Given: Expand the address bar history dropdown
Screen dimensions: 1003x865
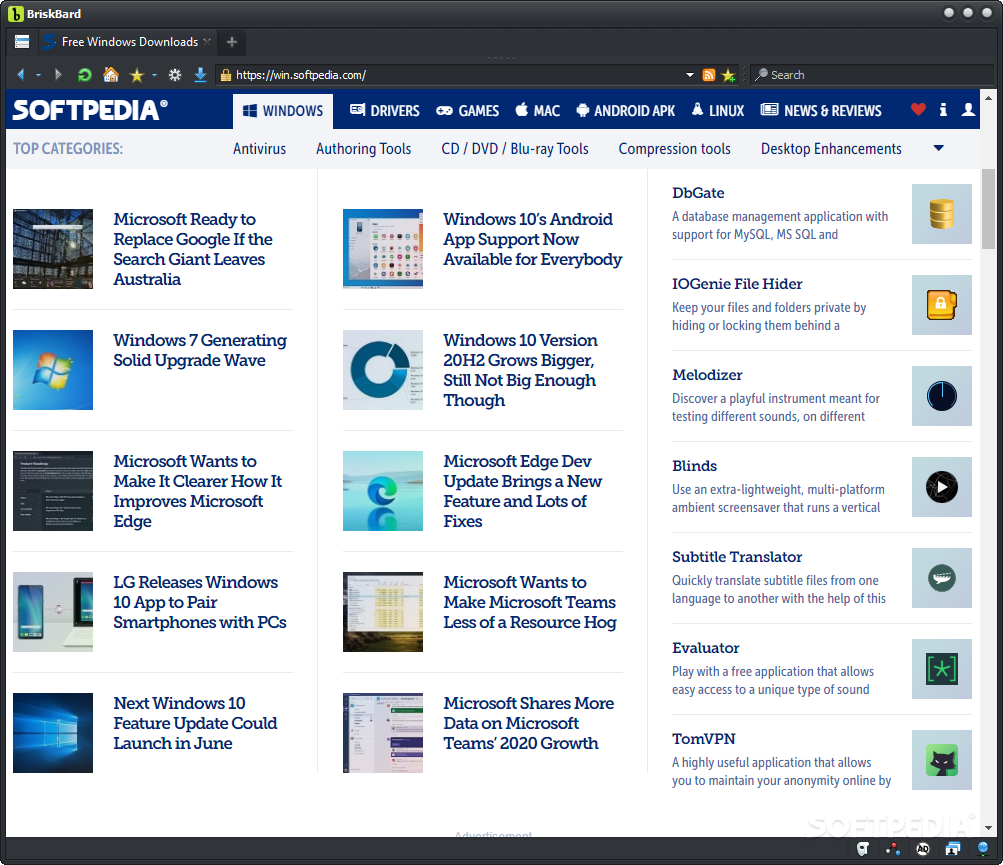Looking at the screenshot, I should click(690, 75).
